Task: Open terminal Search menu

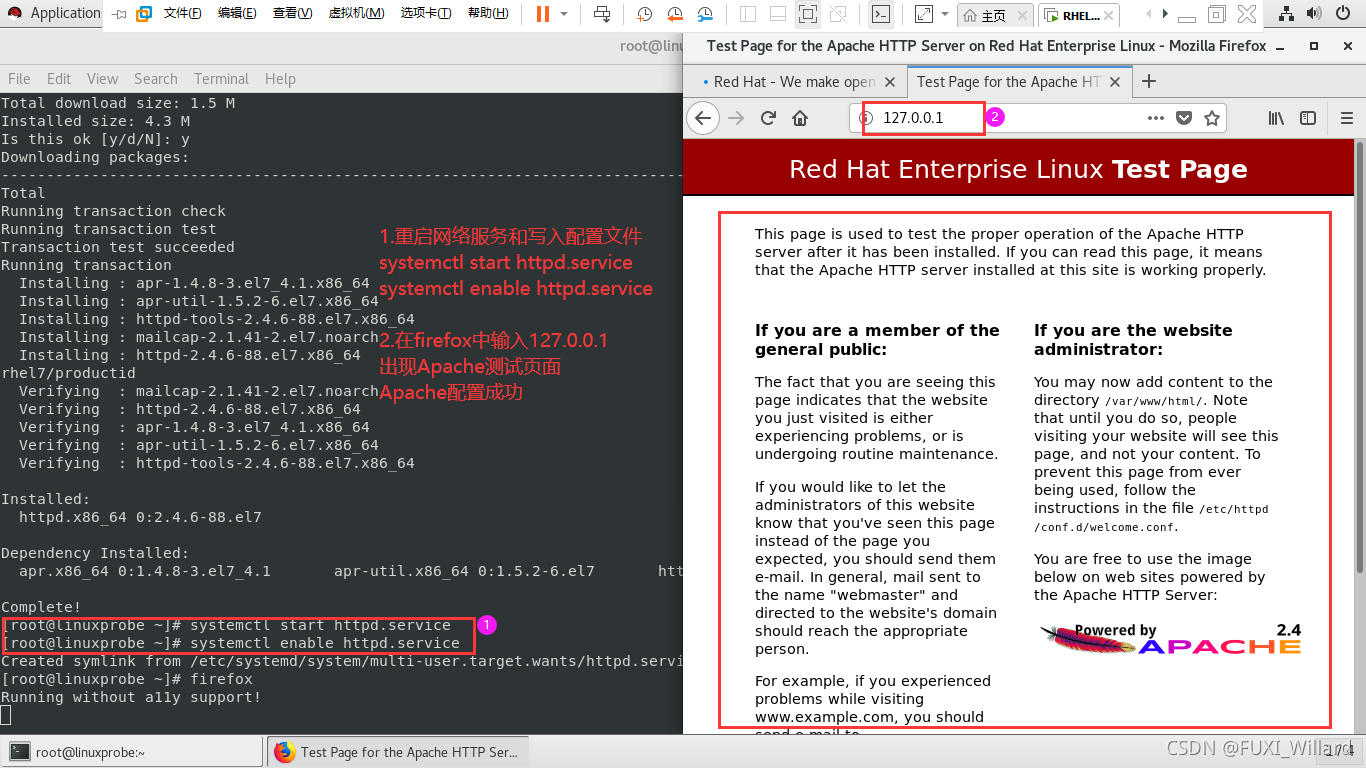Action: (x=155, y=79)
